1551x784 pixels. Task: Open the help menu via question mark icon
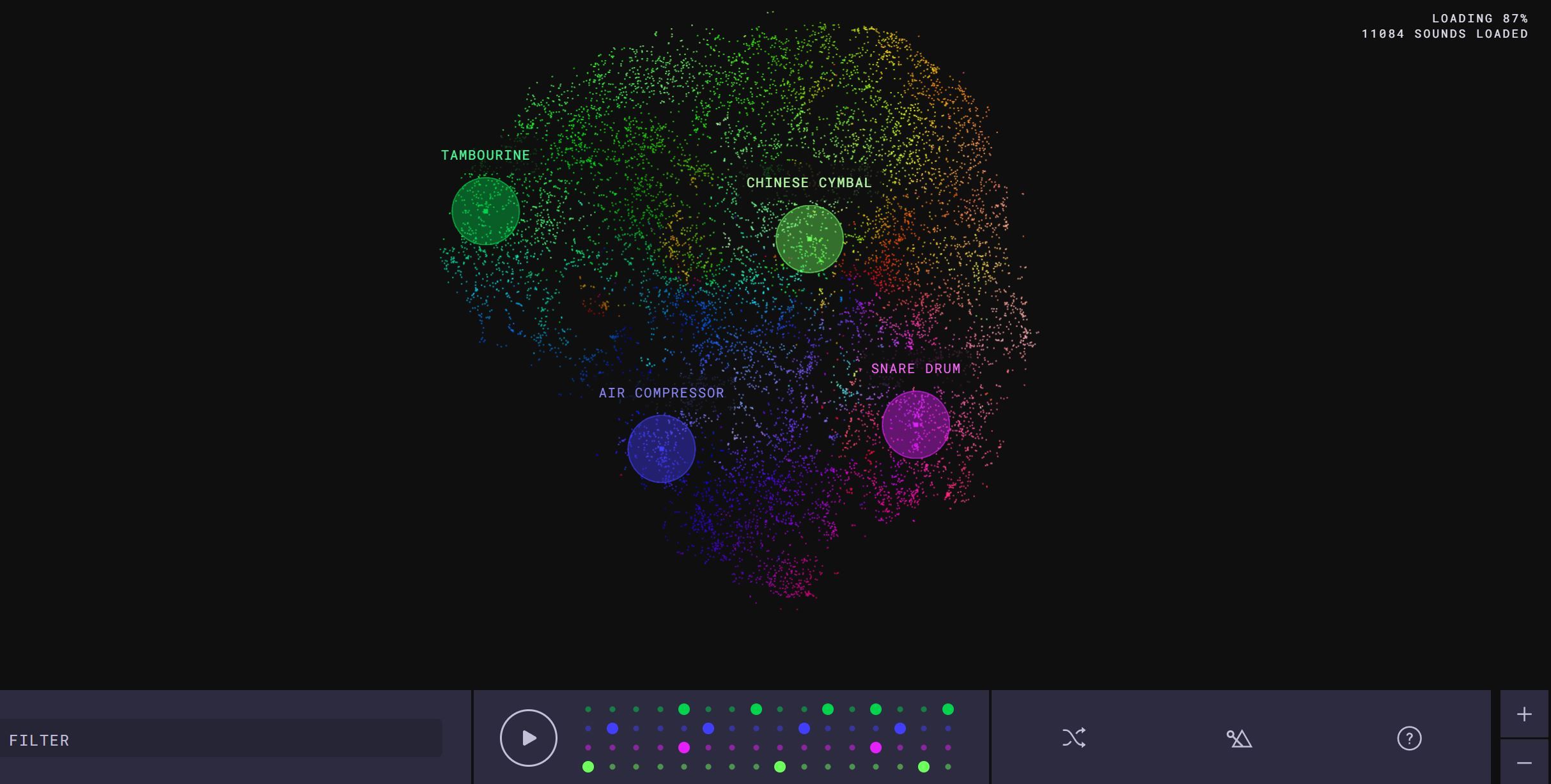tap(1410, 738)
